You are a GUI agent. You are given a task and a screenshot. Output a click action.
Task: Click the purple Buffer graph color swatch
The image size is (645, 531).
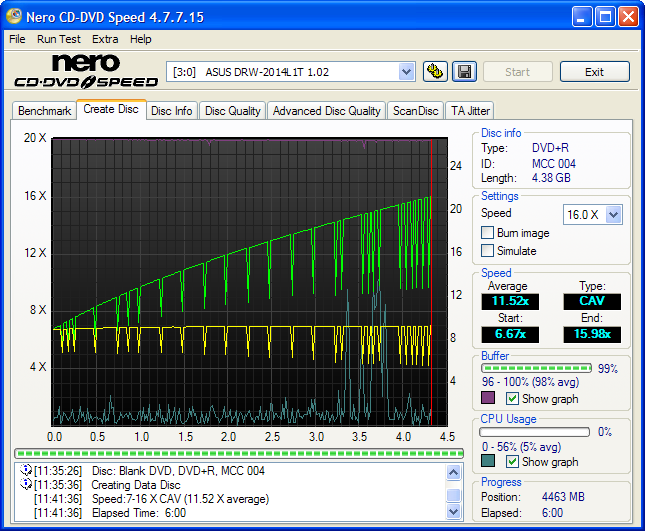488,399
